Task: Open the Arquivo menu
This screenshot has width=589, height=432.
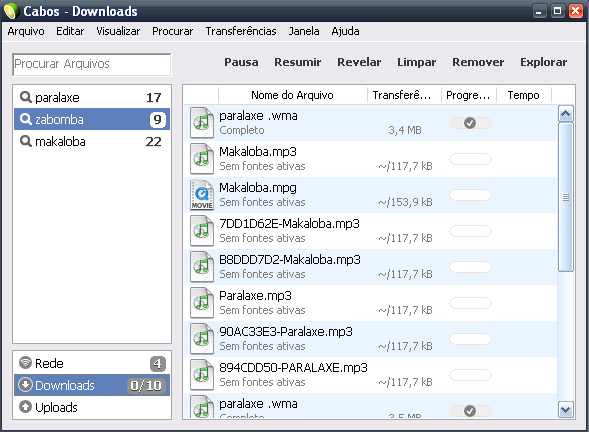Action: coord(26,31)
